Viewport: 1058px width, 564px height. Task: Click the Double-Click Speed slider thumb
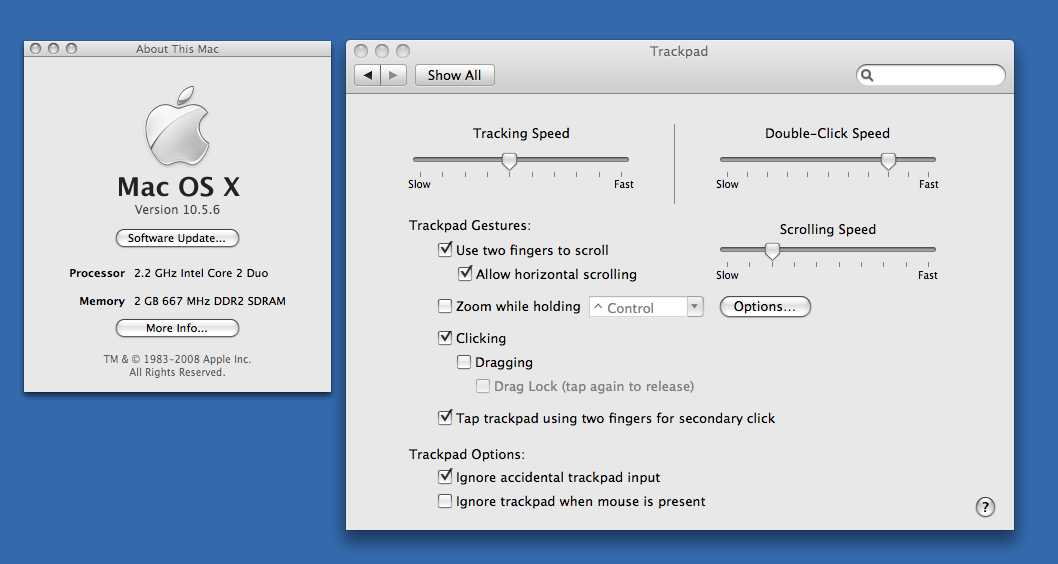pyautogui.click(x=889, y=161)
